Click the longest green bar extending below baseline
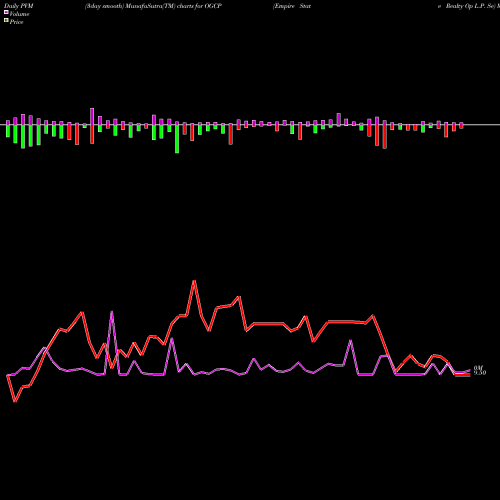Screen dimensions: 500x500 (177, 139)
